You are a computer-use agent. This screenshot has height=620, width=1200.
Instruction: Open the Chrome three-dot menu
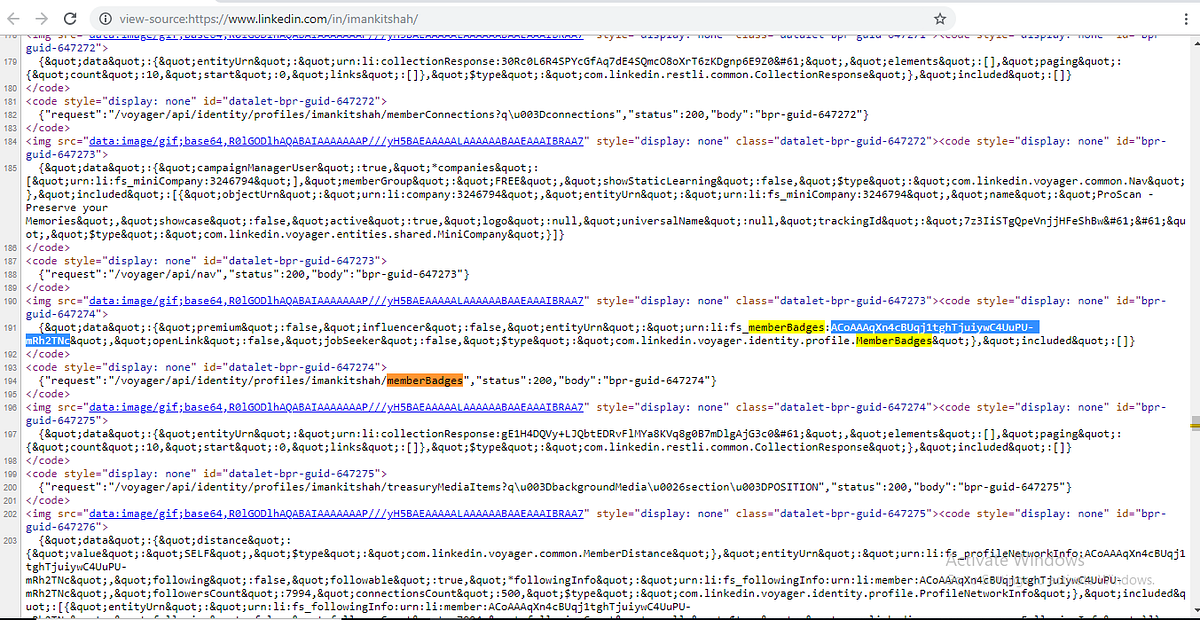1185,19
